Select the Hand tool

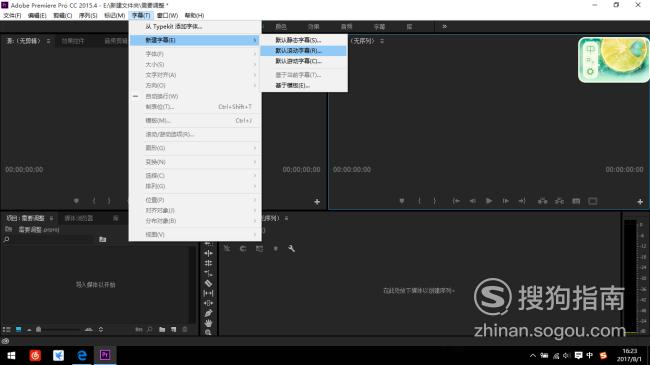pos(208,323)
